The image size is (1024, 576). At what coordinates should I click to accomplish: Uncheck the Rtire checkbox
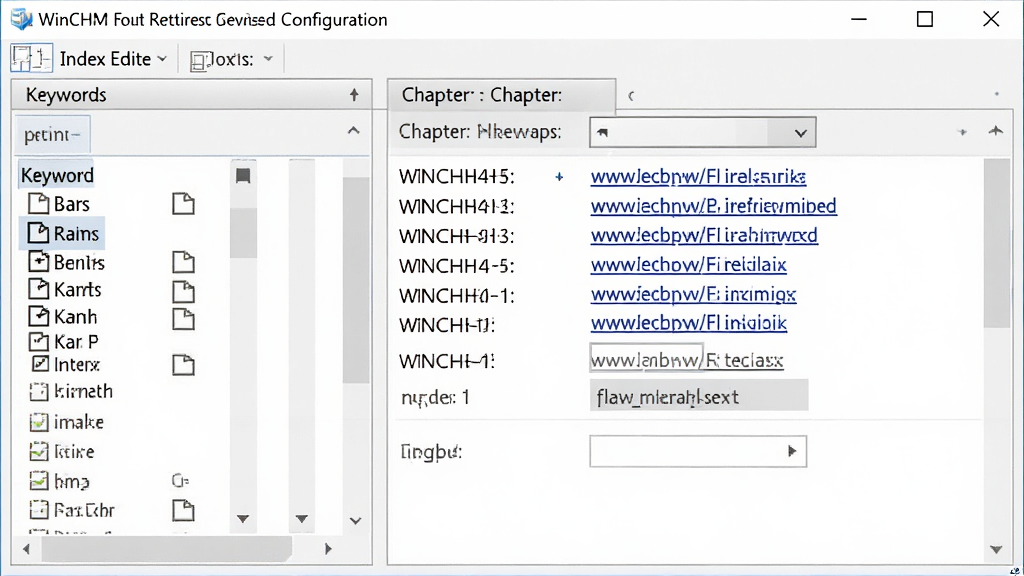tap(39, 451)
